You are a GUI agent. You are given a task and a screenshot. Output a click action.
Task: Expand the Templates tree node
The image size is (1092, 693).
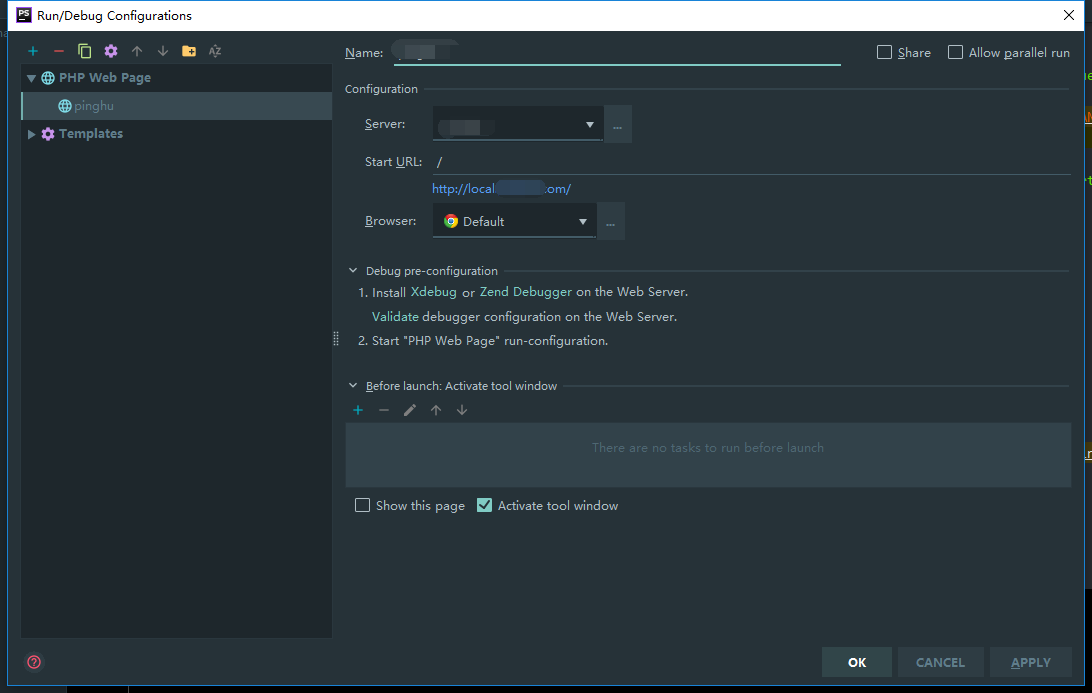(31, 134)
